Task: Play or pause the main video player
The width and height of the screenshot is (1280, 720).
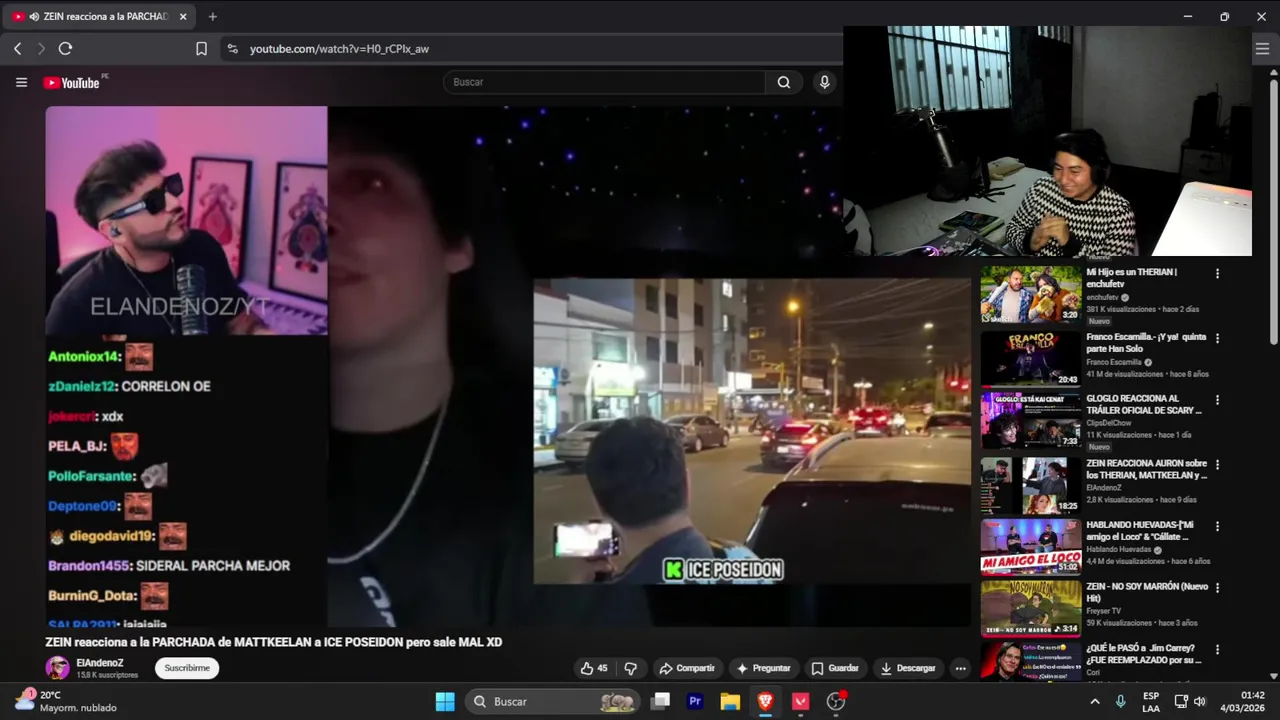Action: (508, 366)
